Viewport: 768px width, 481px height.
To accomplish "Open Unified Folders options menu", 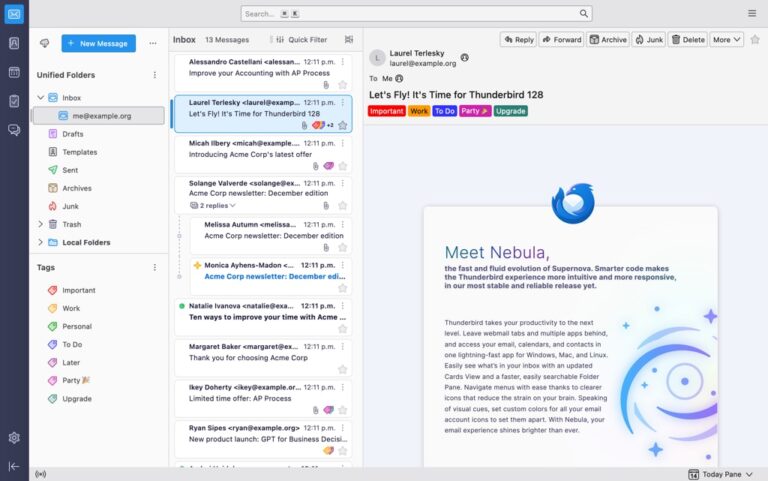I will coord(155,75).
